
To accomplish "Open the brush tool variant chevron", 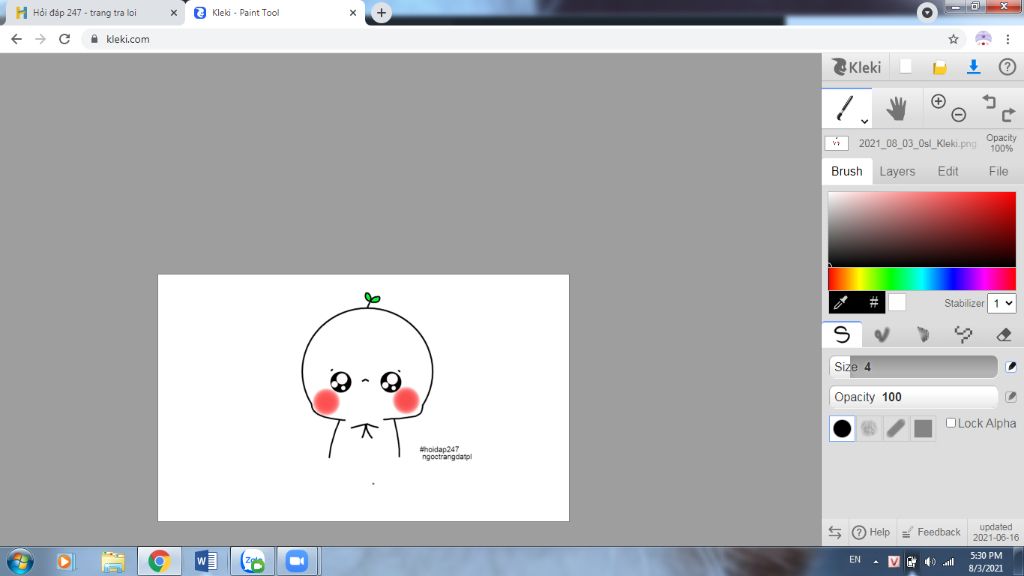I will point(864,121).
